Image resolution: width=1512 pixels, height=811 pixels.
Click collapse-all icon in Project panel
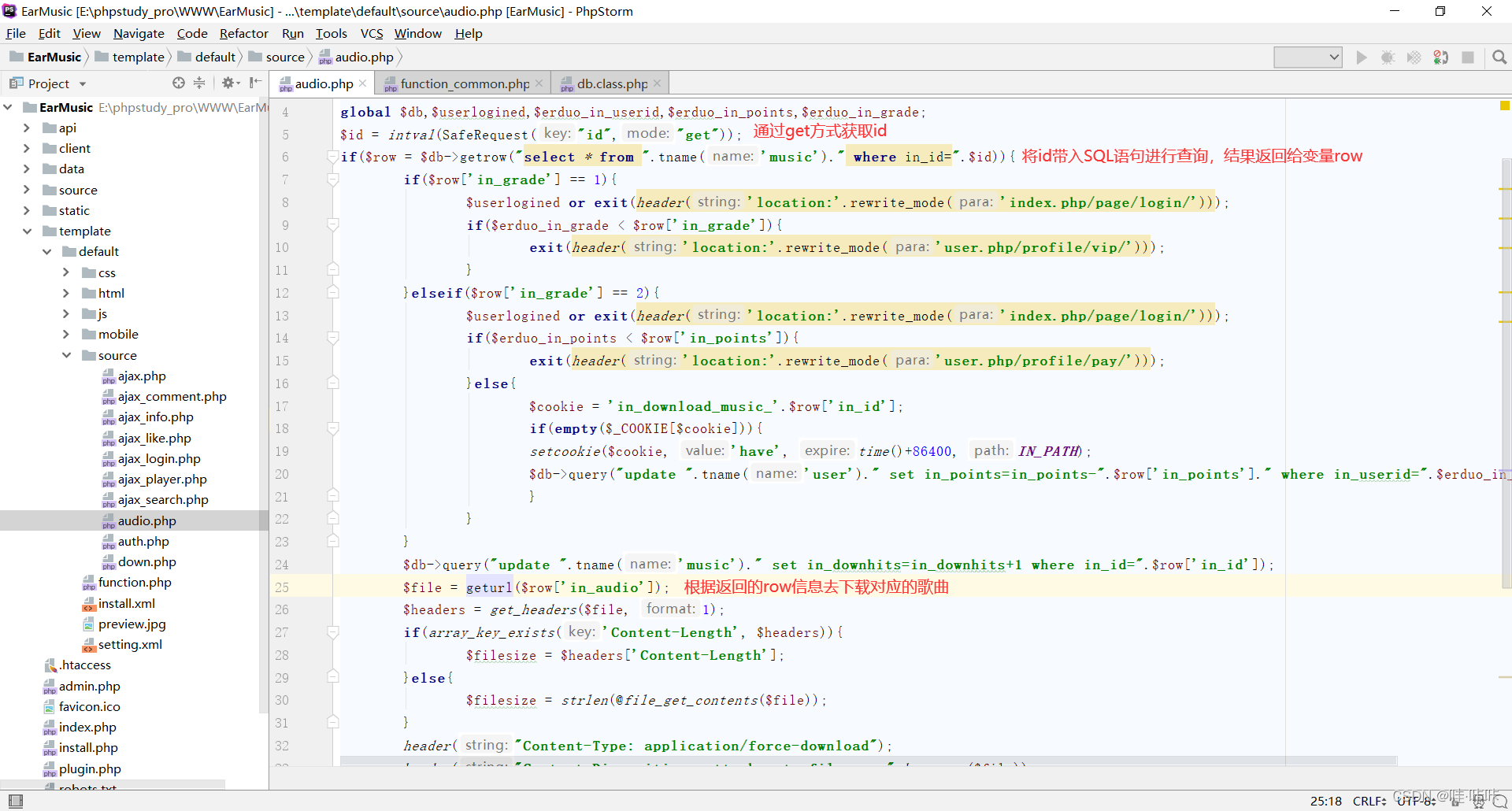[199, 83]
